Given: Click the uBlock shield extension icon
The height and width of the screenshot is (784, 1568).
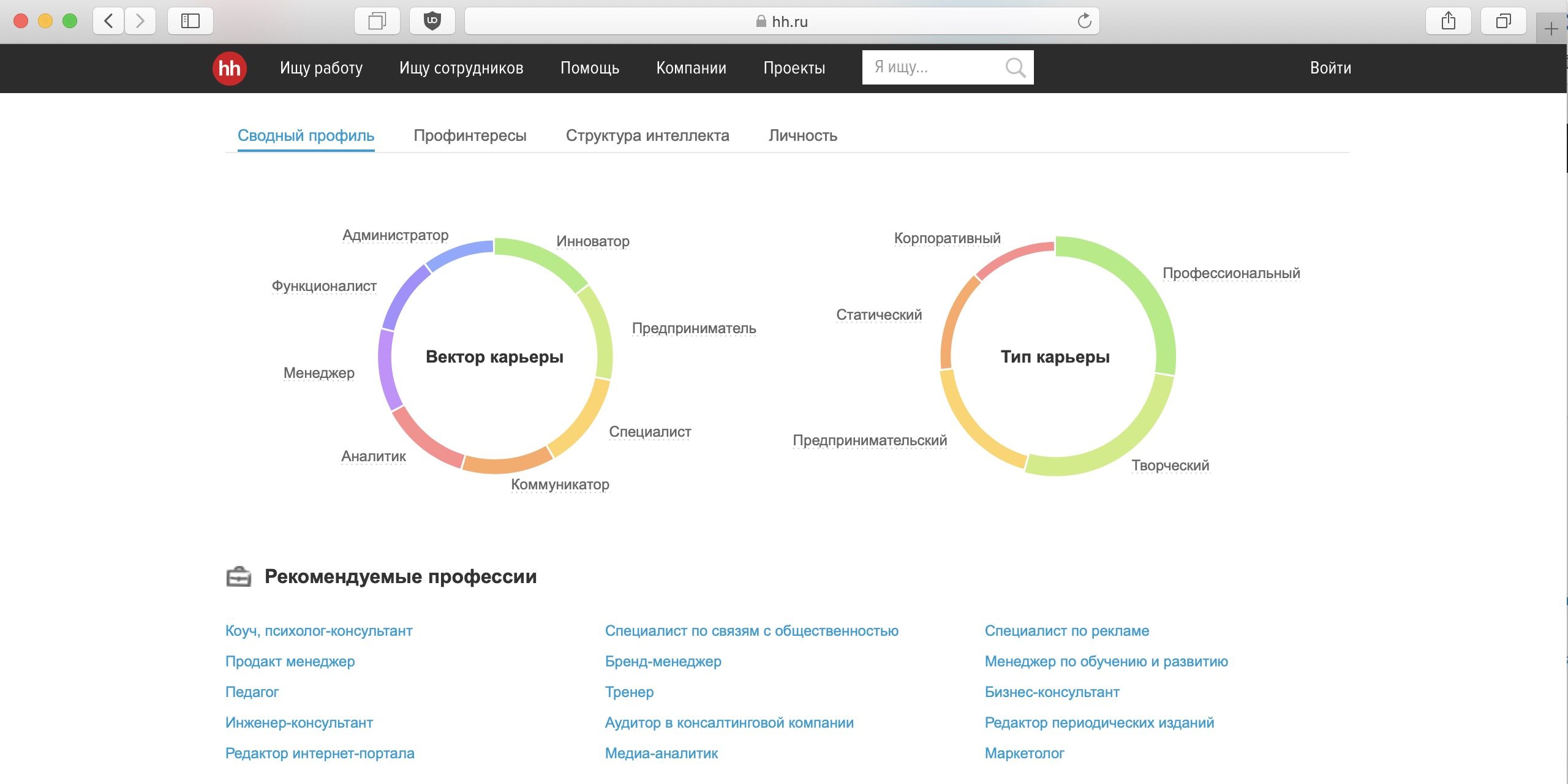Looking at the screenshot, I should (x=432, y=21).
